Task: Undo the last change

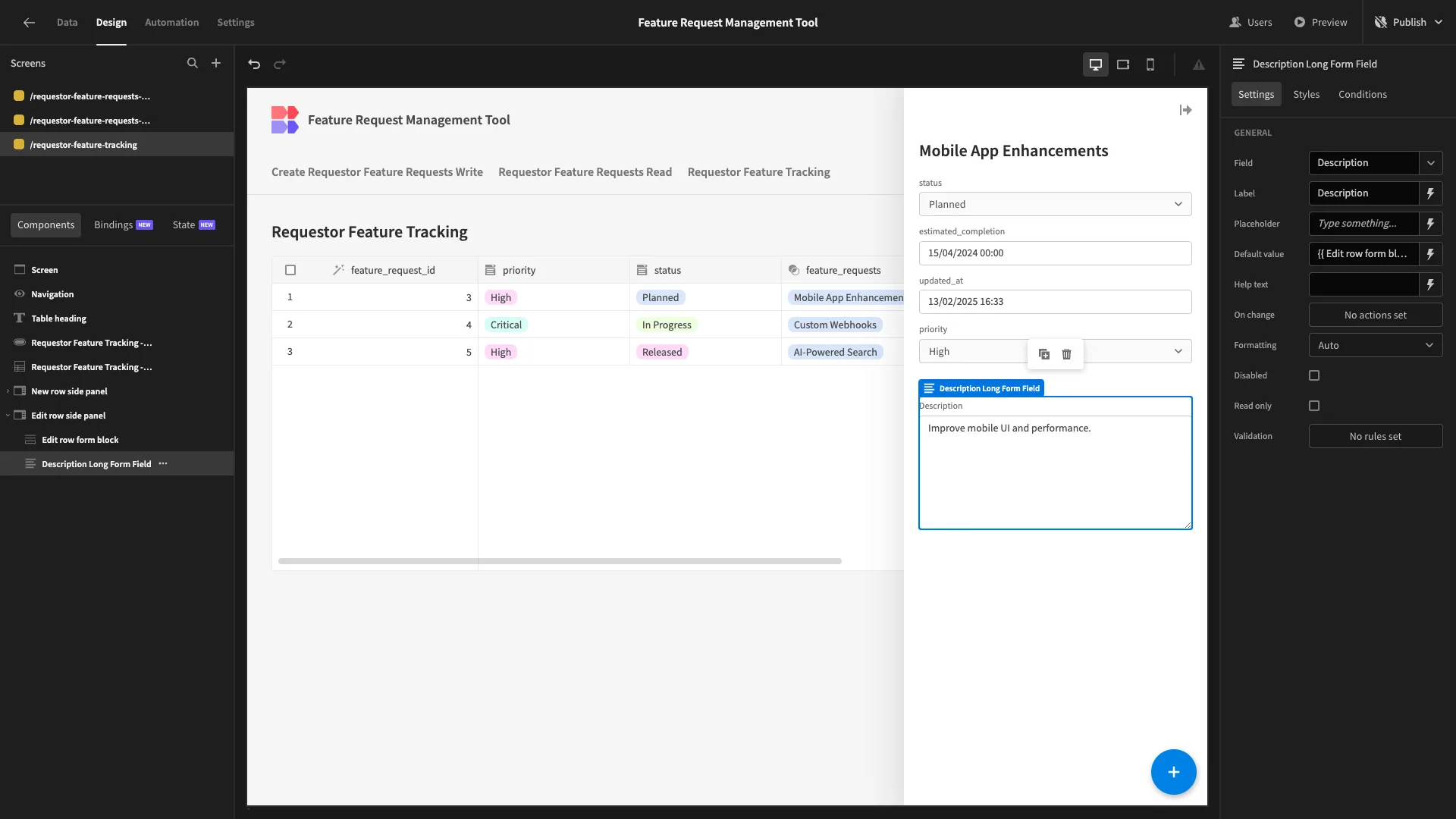Action: [254, 64]
